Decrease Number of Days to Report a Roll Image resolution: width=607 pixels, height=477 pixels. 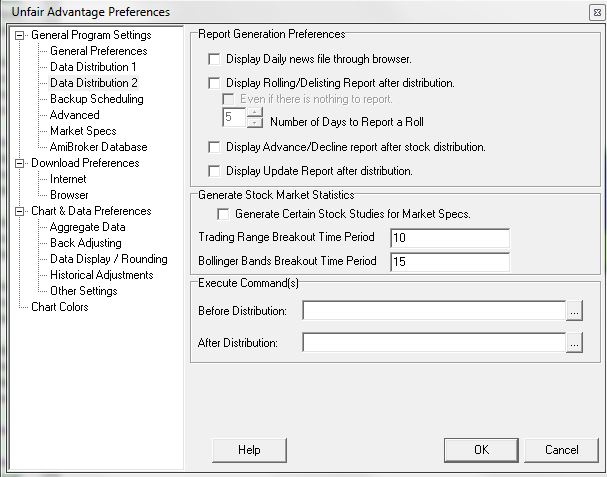click(254, 122)
